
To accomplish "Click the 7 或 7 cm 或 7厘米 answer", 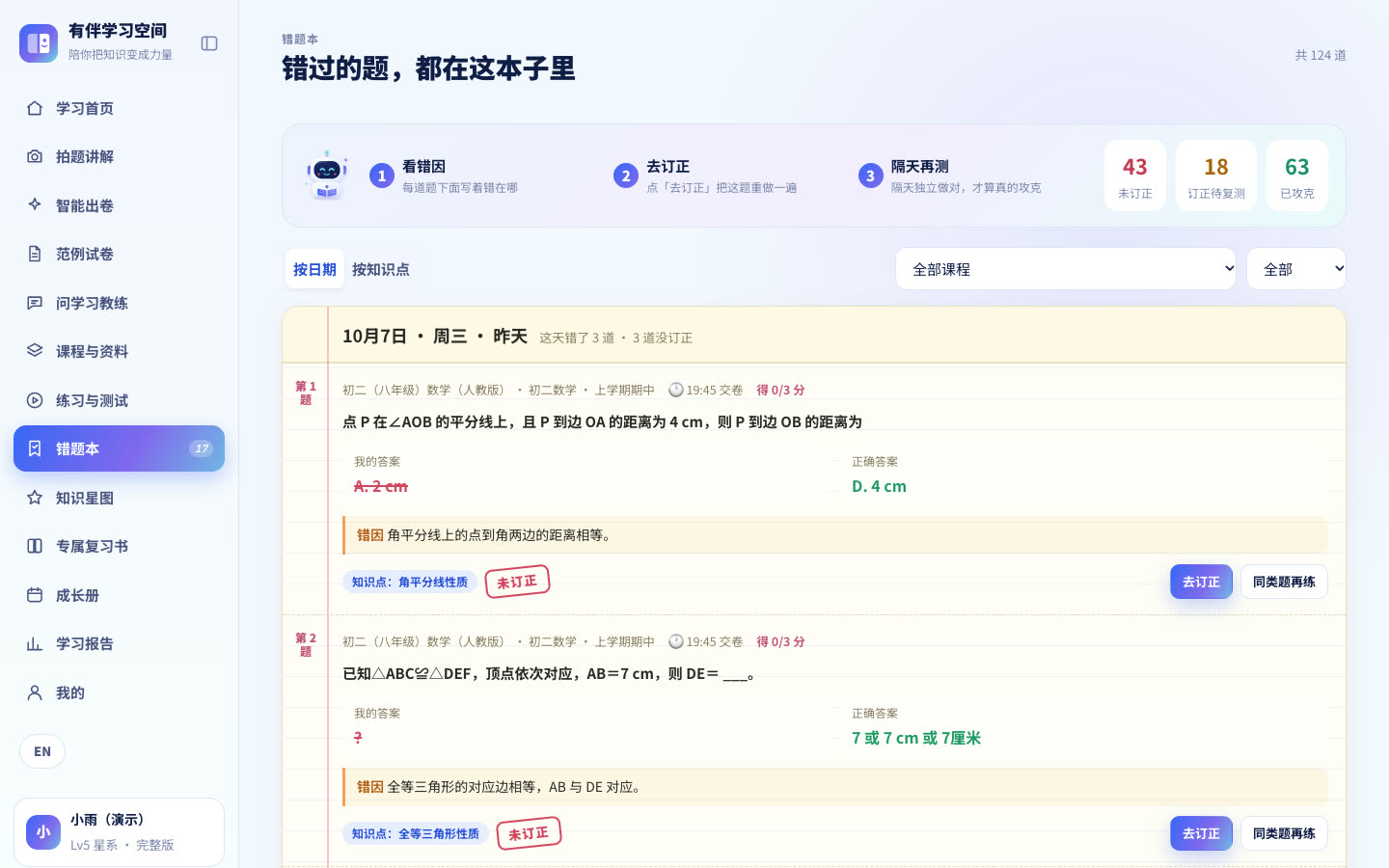I will pos(916,738).
